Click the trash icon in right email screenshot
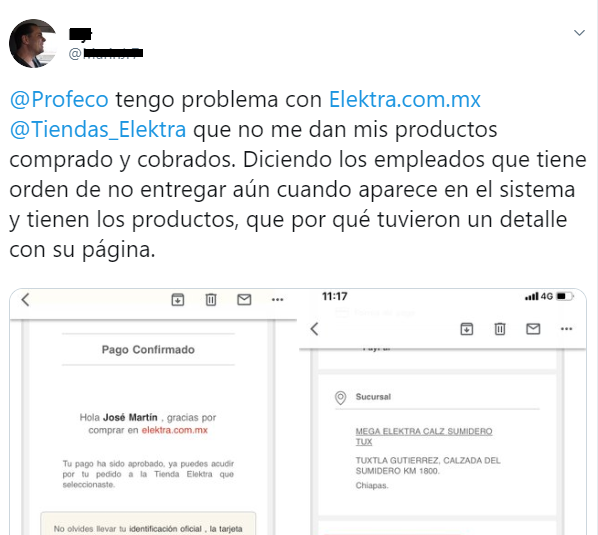Screen dimensions: 598x535 [500, 329]
